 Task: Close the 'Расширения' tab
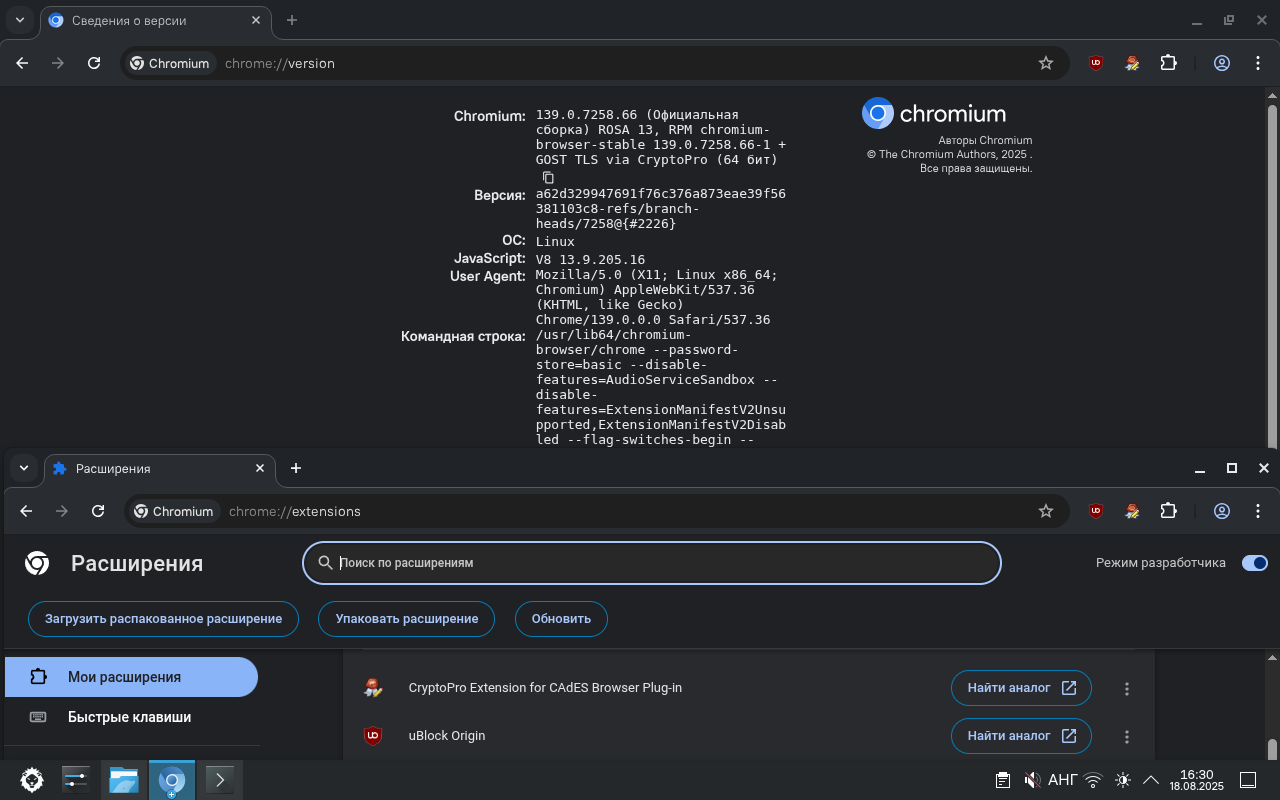pyautogui.click(x=261, y=468)
